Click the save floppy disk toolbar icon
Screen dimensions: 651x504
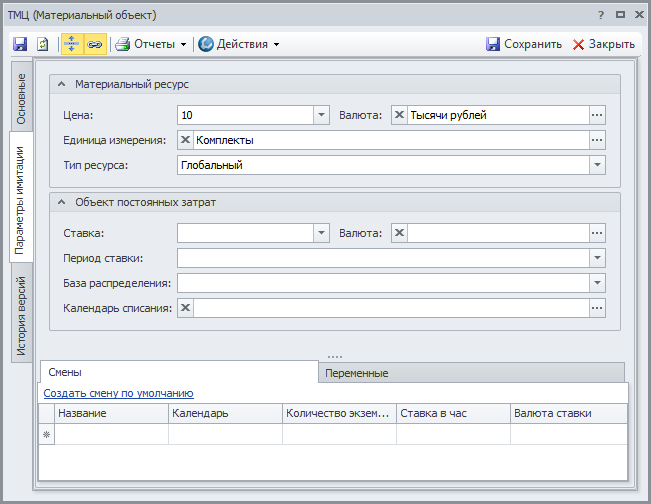pos(20,44)
